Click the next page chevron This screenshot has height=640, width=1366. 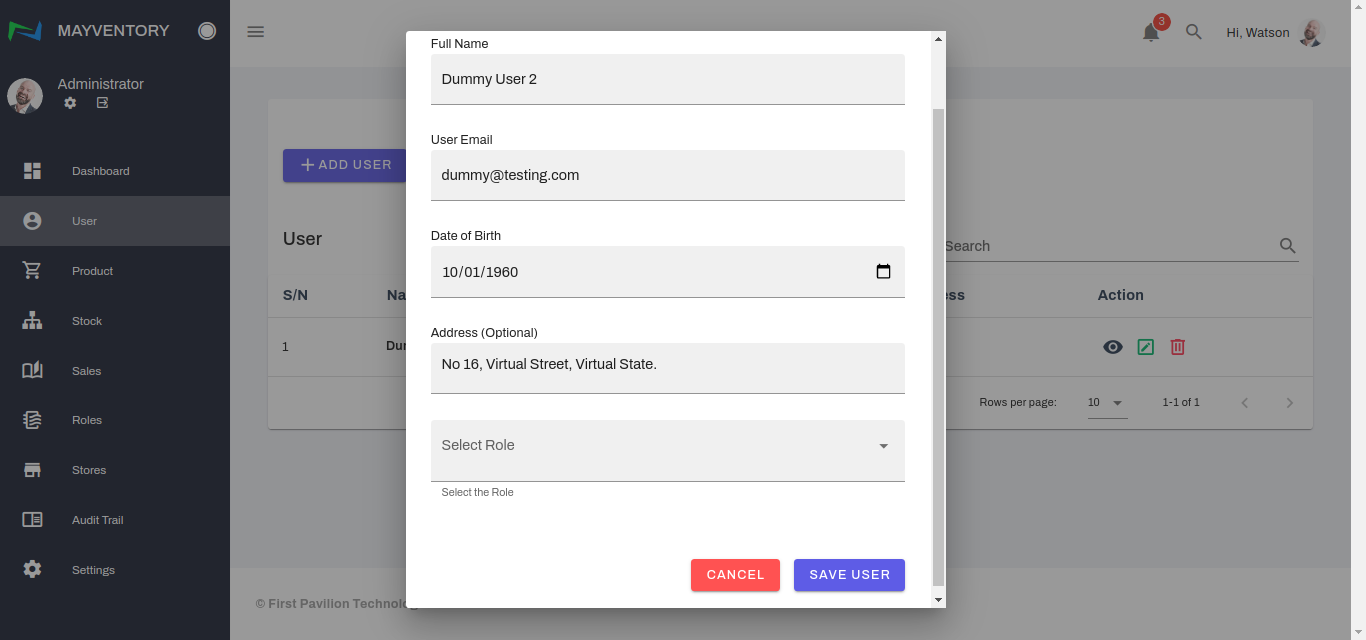coord(1289,403)
